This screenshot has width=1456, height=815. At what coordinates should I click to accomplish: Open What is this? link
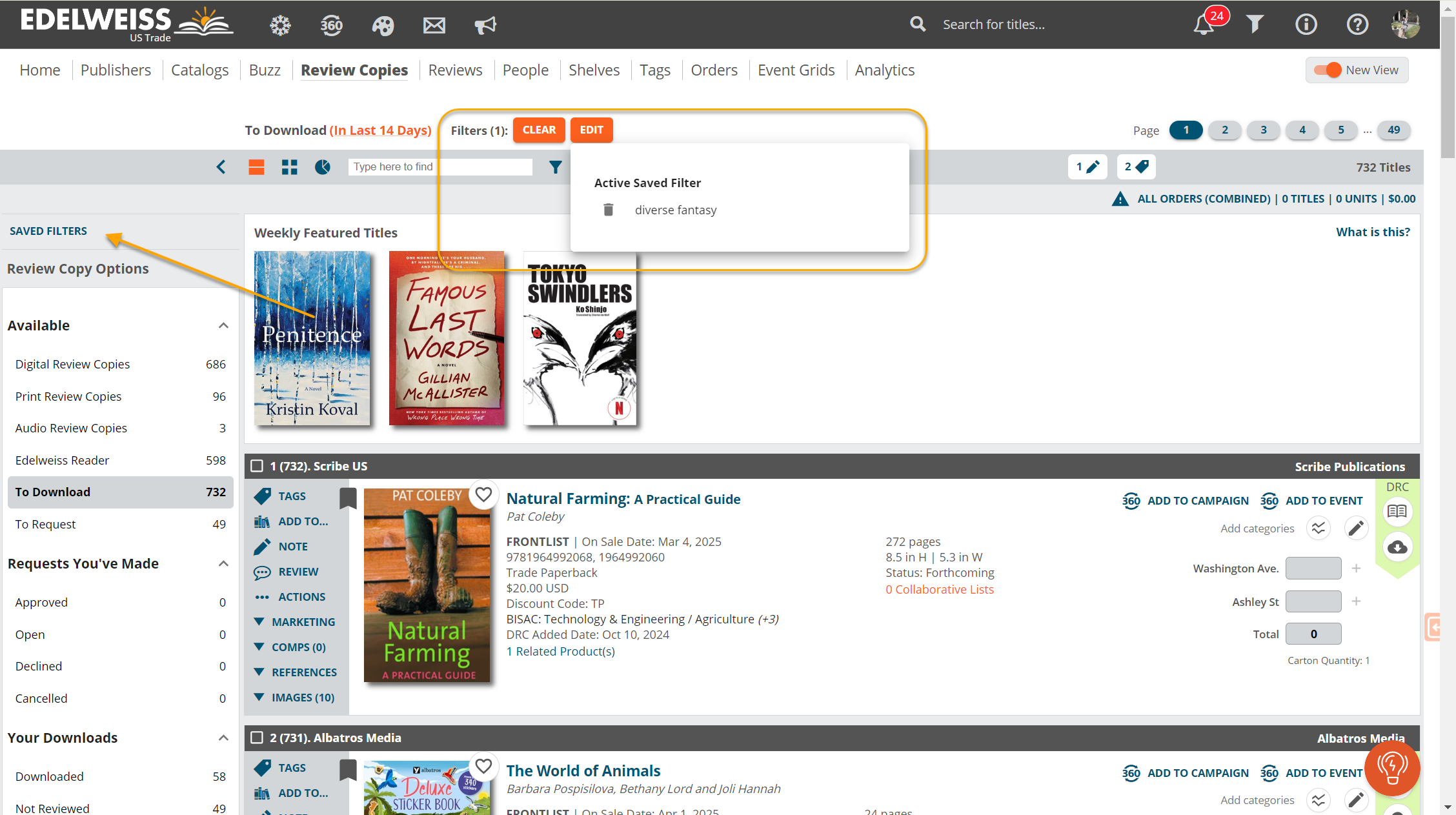[x=1373, y=232]
